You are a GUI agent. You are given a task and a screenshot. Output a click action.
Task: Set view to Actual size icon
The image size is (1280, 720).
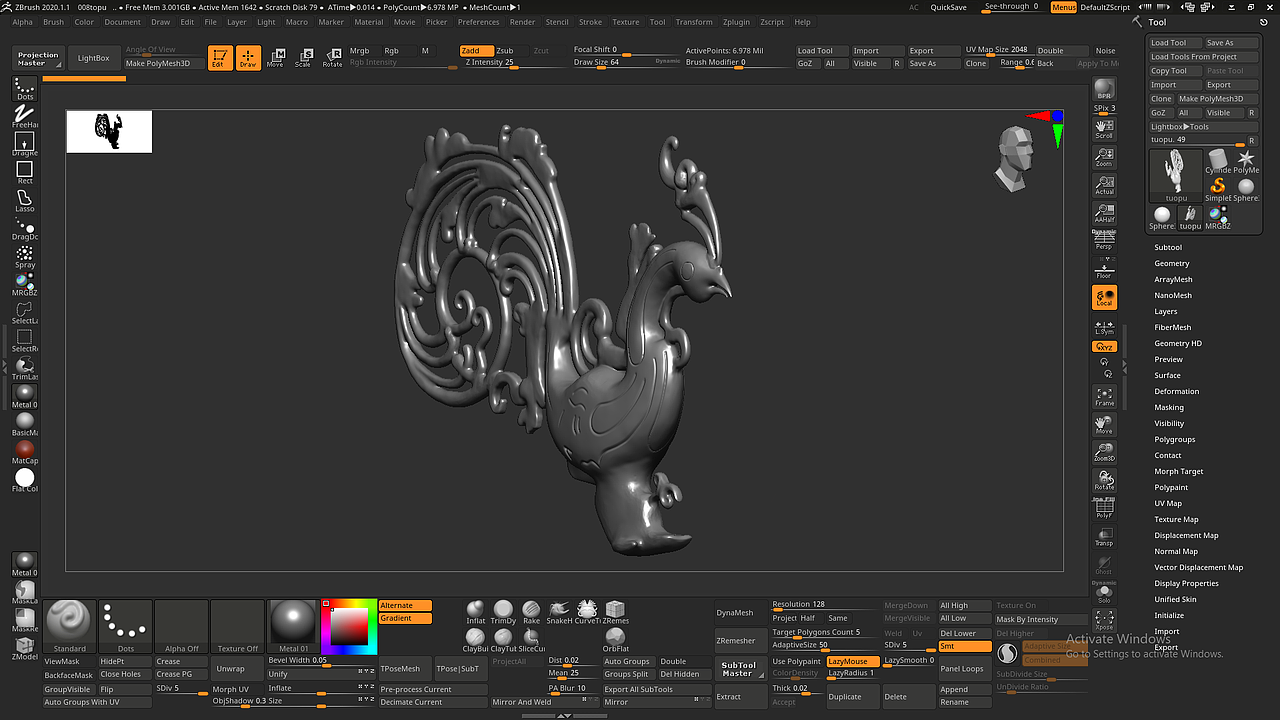(1104, 185)
